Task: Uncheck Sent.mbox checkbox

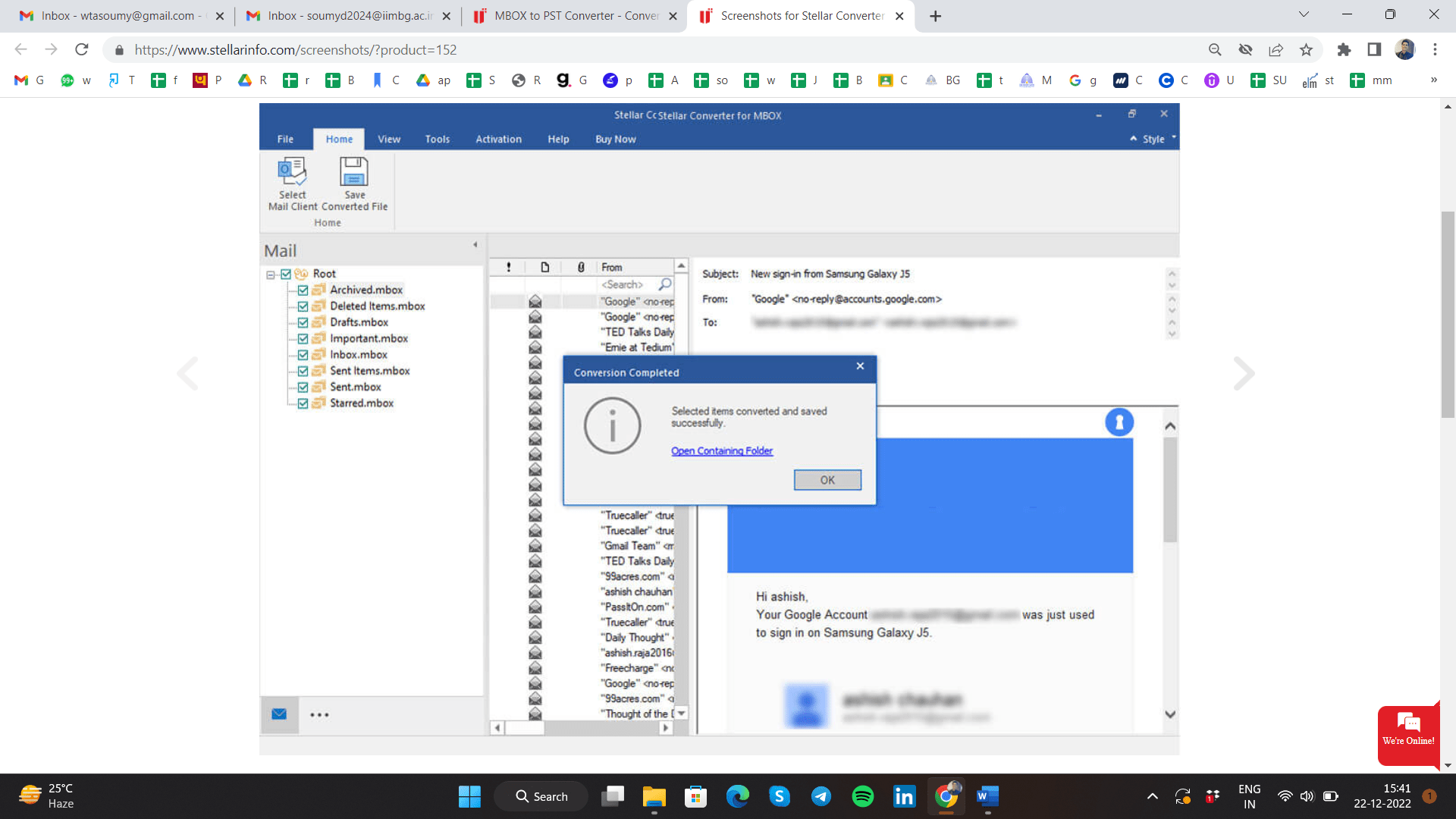Action: tap(303, 387)
